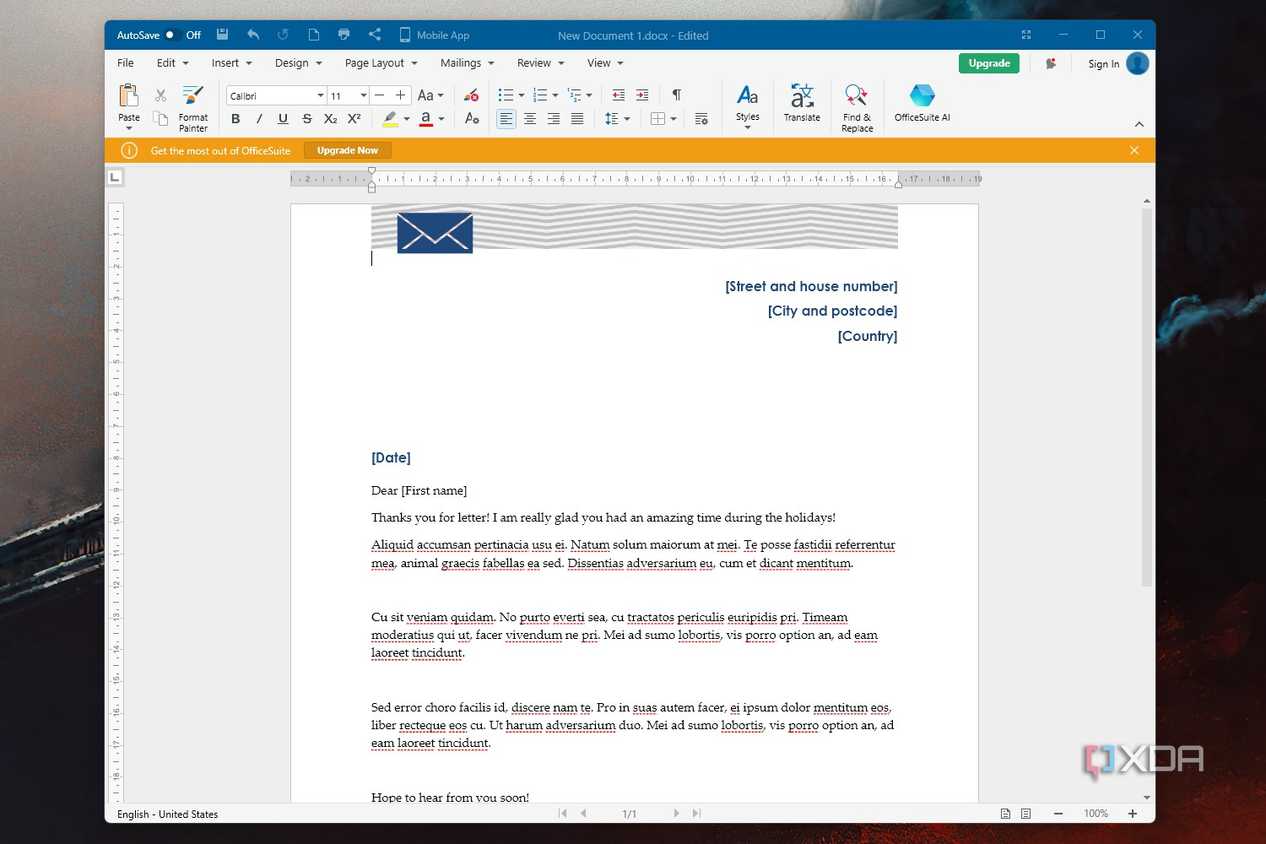This screenshot has width=1266, height=844.
Task: Decrease font size with minus button
Action: tap(379, 95)
